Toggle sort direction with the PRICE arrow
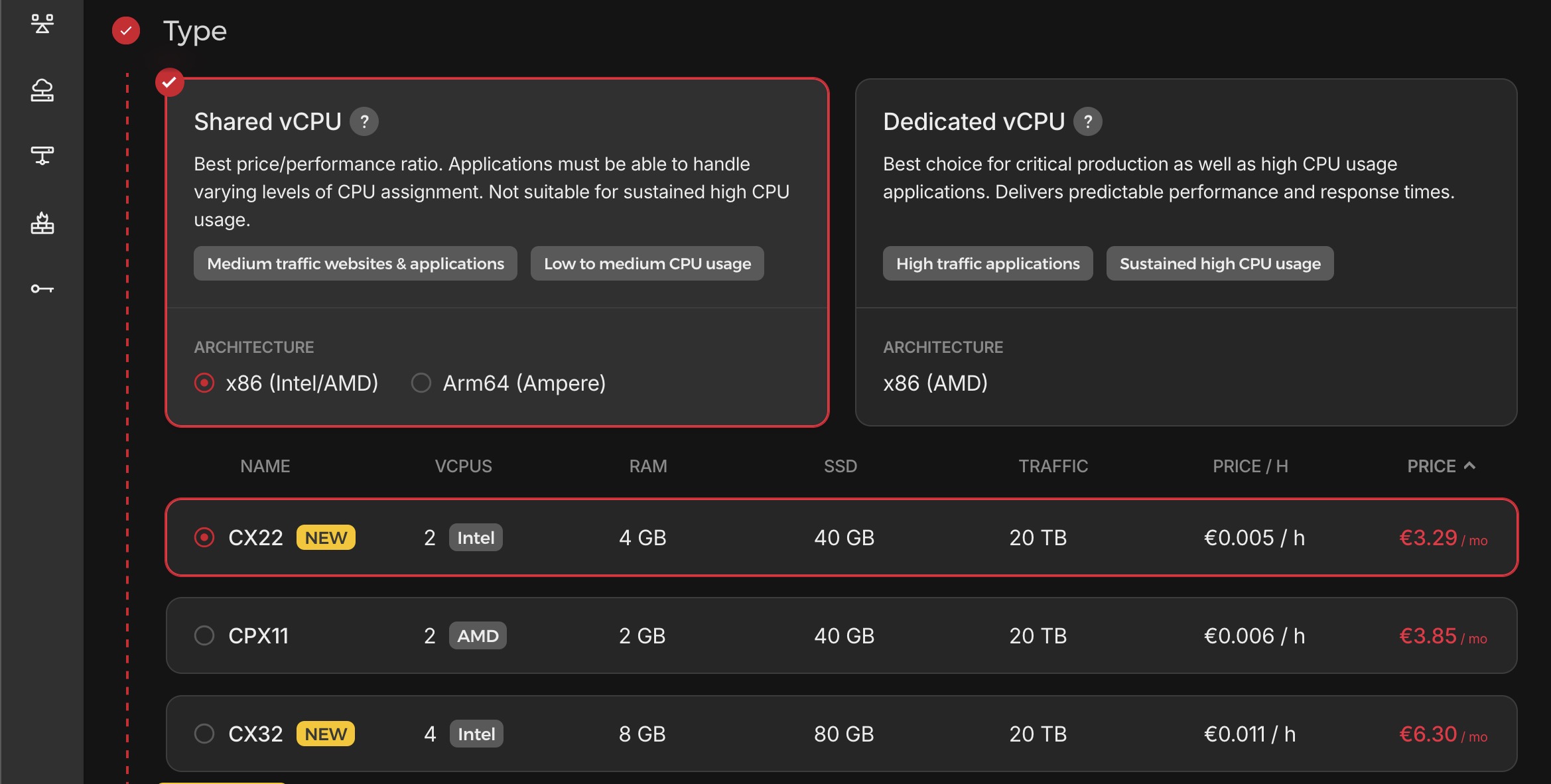 point(1470,466)
